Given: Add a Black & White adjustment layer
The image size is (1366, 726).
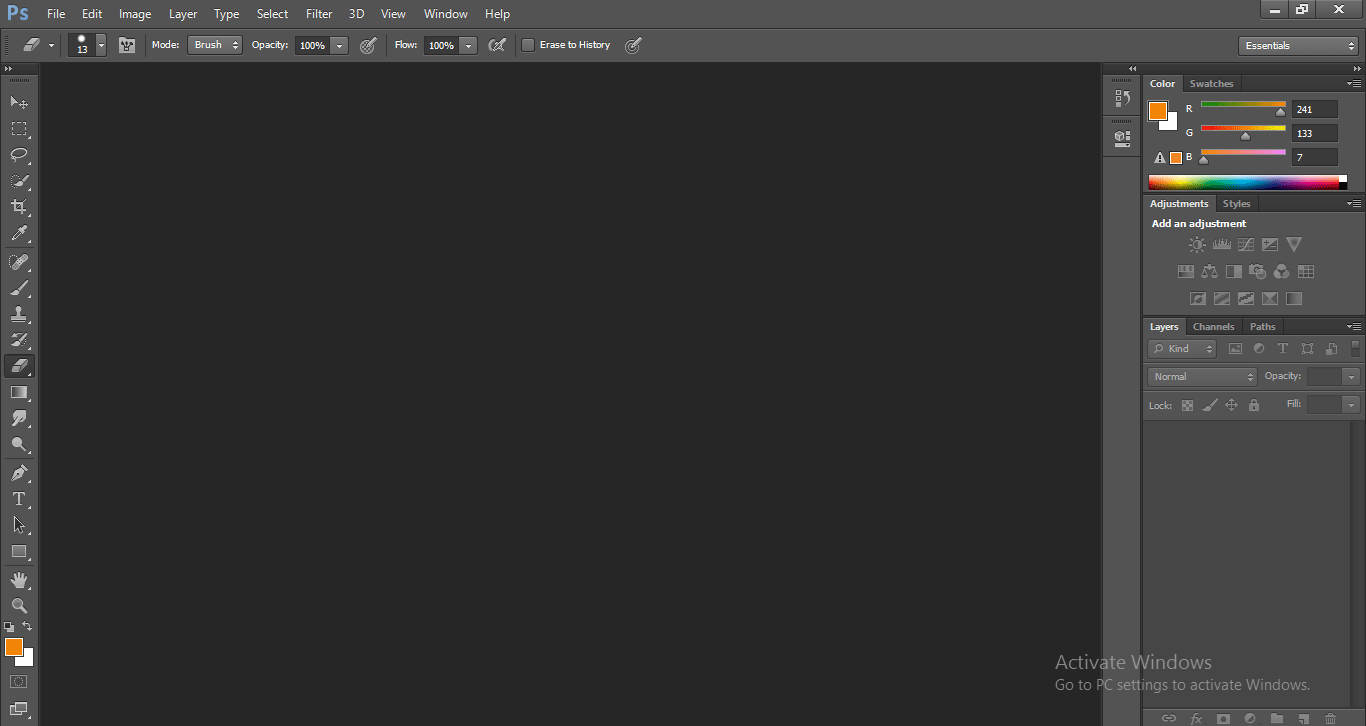Looking at the screenshot, I should [1233, 270].
